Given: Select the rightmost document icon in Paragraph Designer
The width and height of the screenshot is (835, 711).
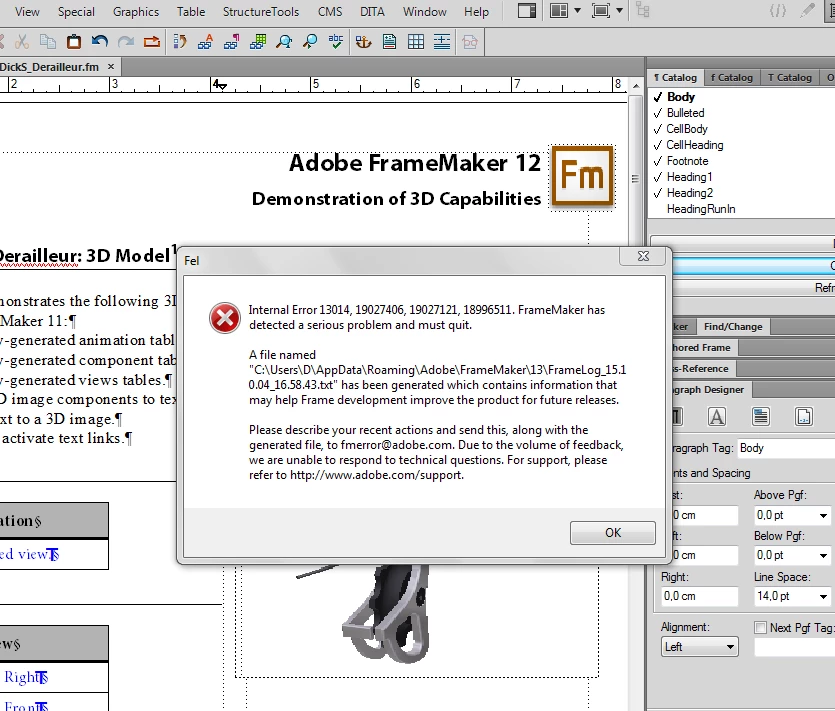Looking at the screenshot, I should tap(804, 416).
